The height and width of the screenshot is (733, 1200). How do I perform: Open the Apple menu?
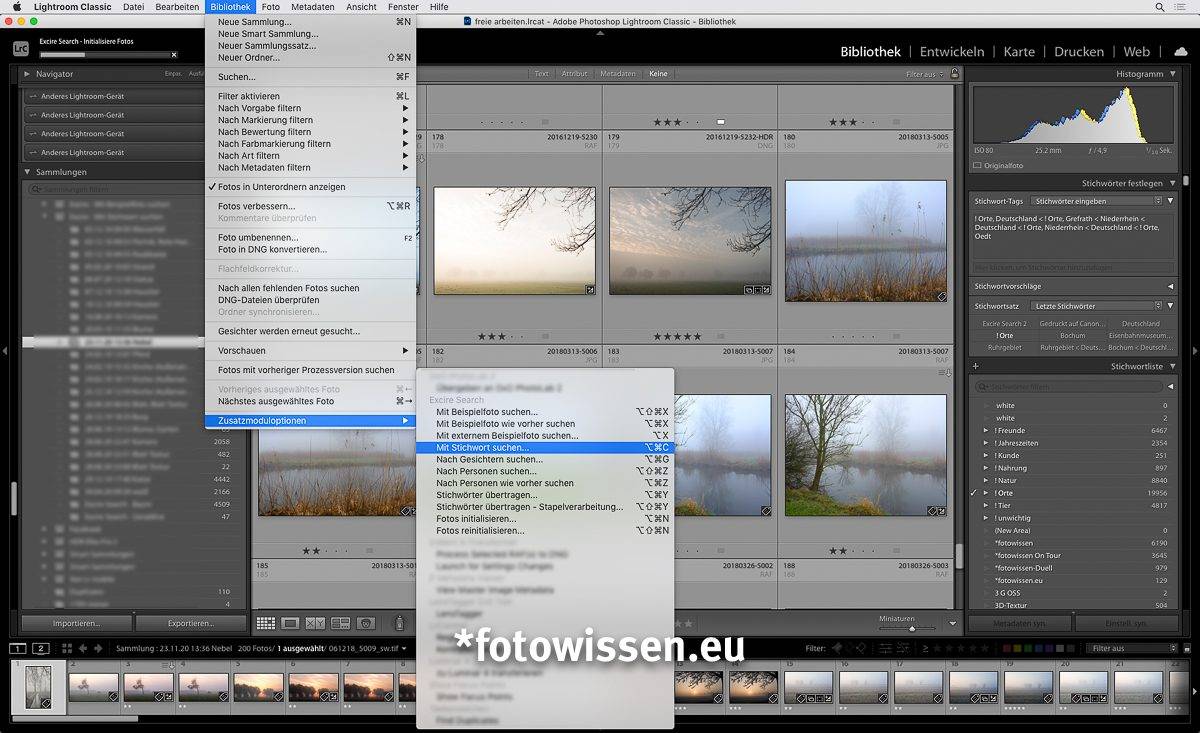click(17, 7)
